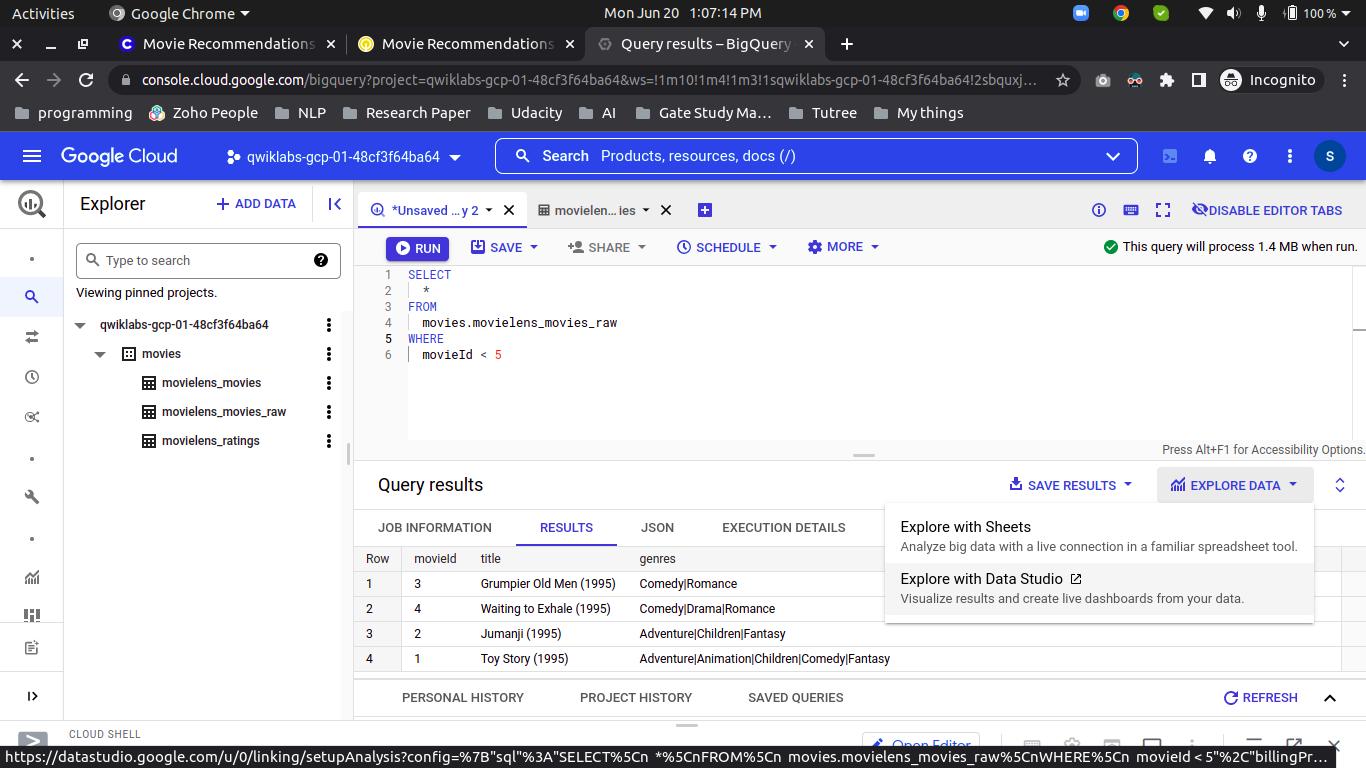This screenshot has height=768, width=1366.
Task: Close the movielens table tab
Action: [666, 210]
